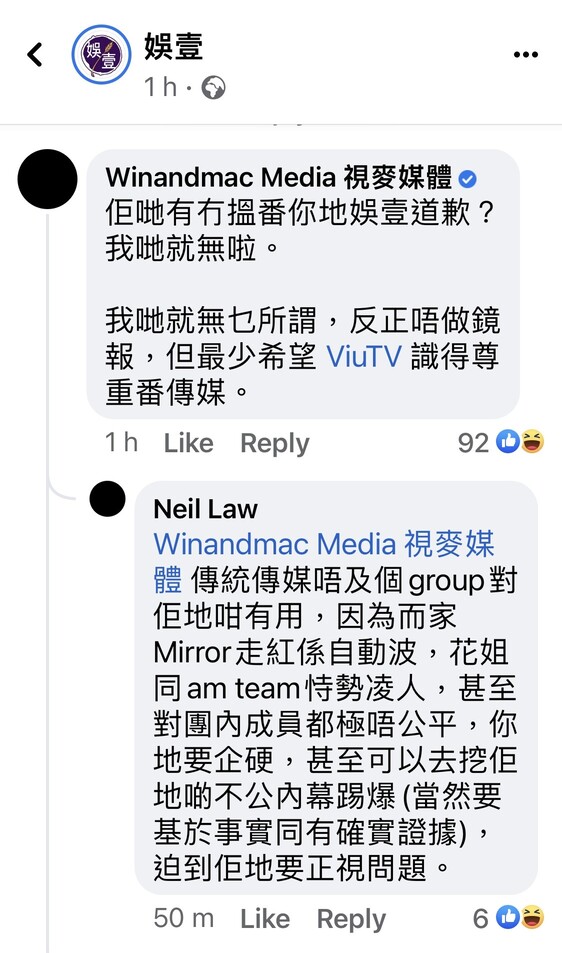Go back using the left chevron arrow
Viewport: 562px width, 953px height.
(x=35, y=55)
